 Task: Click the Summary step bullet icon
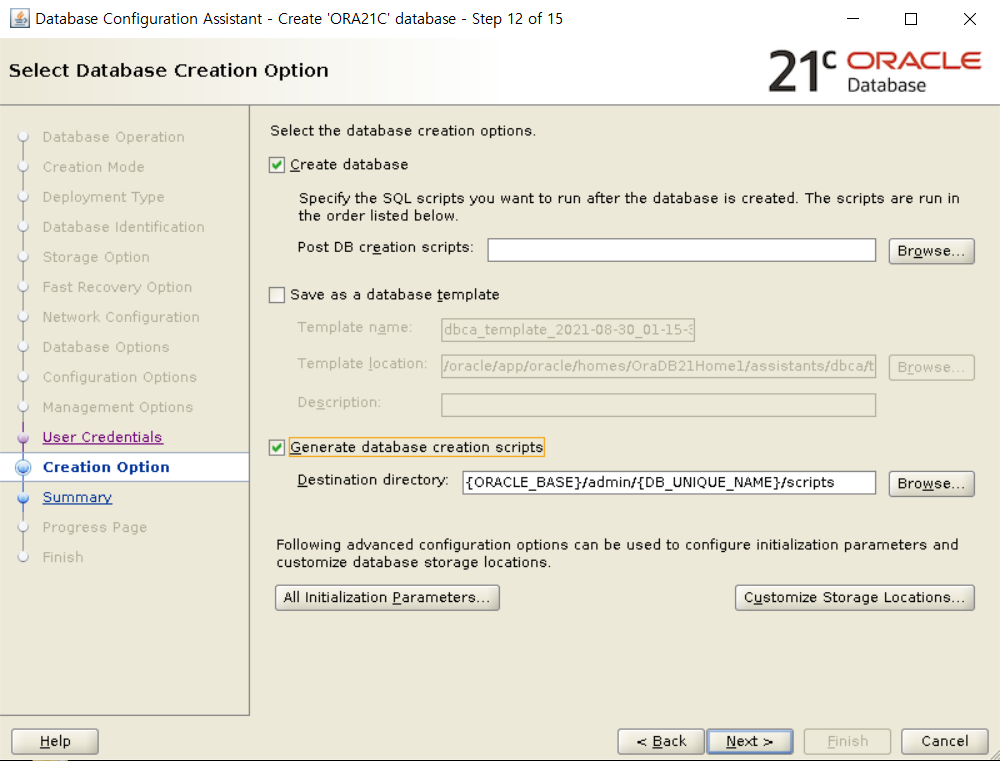click(x=23, y=498)
